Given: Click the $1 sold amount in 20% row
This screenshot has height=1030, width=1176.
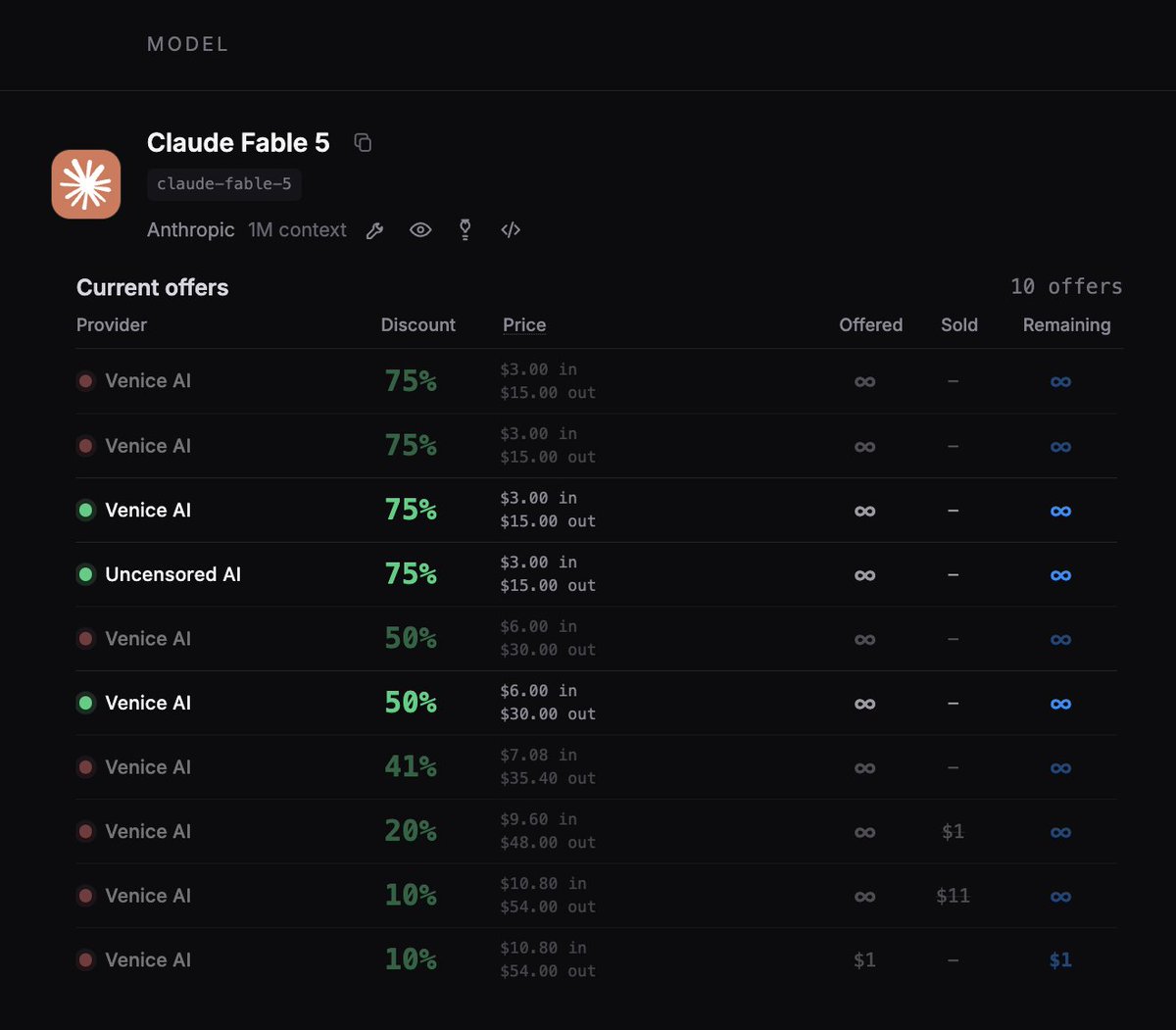Looking at the screenshot, I should click(953, 831).
